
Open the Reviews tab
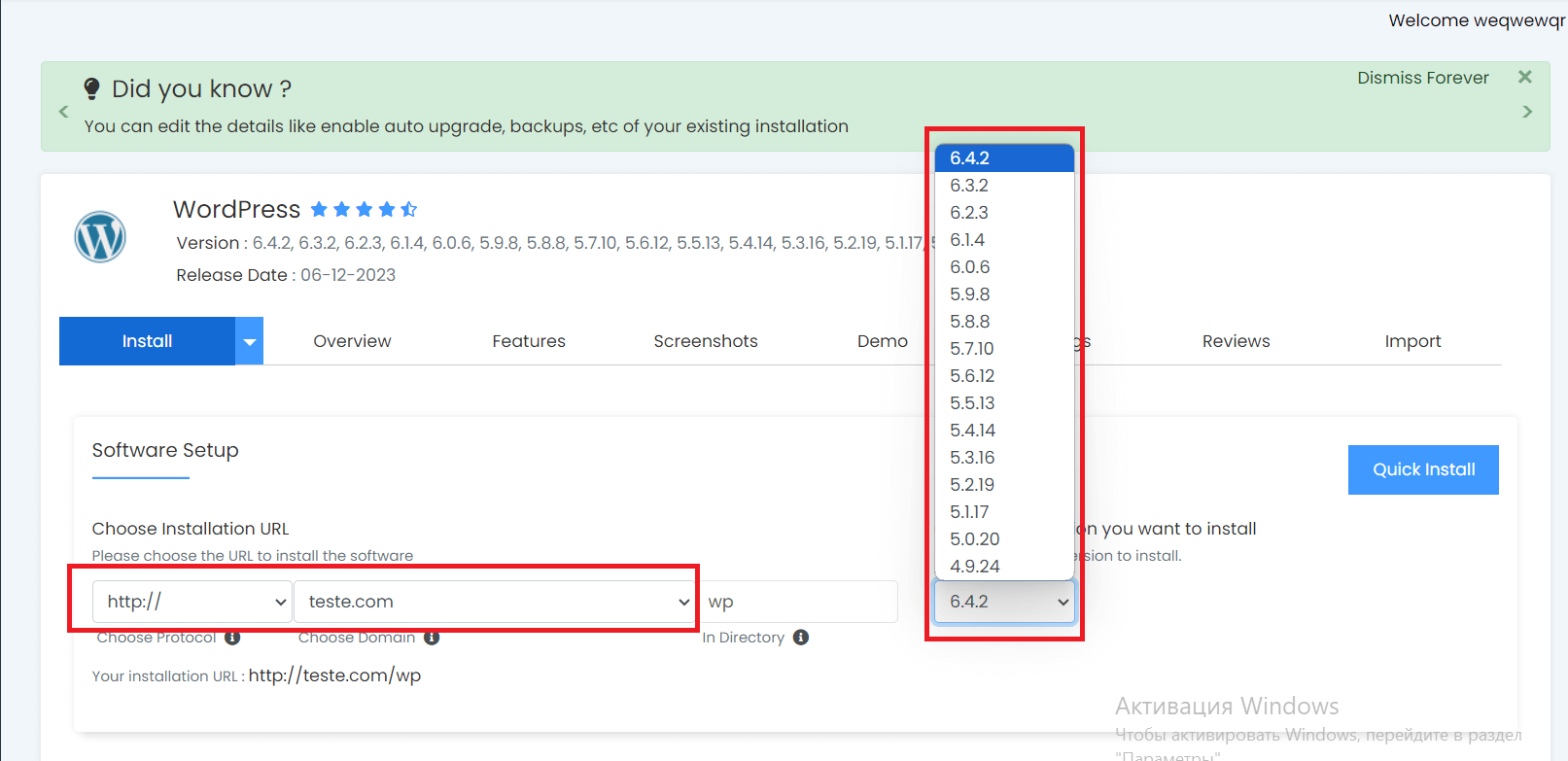coord(1237,341)
